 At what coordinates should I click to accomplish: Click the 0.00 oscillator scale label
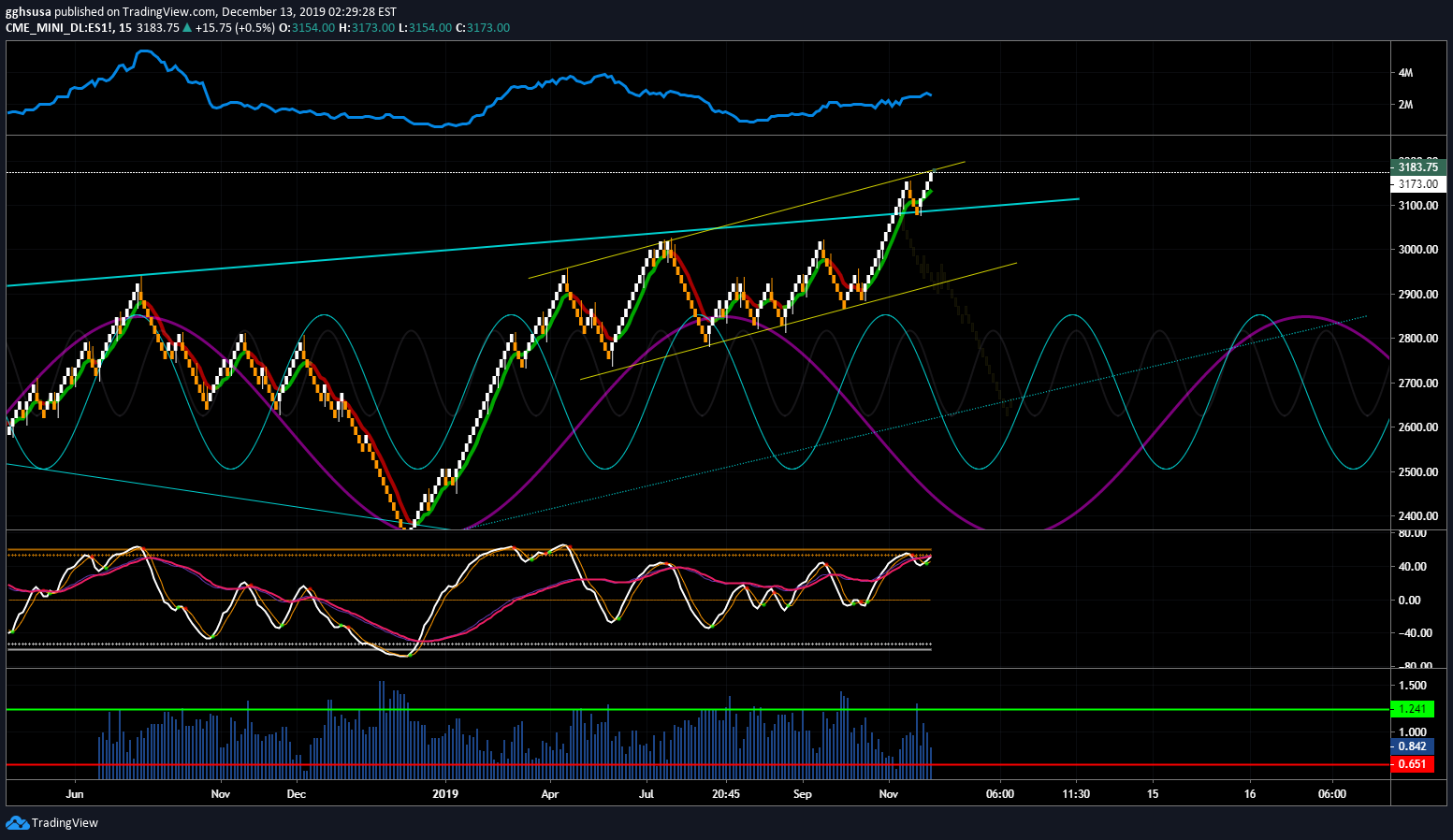[1410, 601]
